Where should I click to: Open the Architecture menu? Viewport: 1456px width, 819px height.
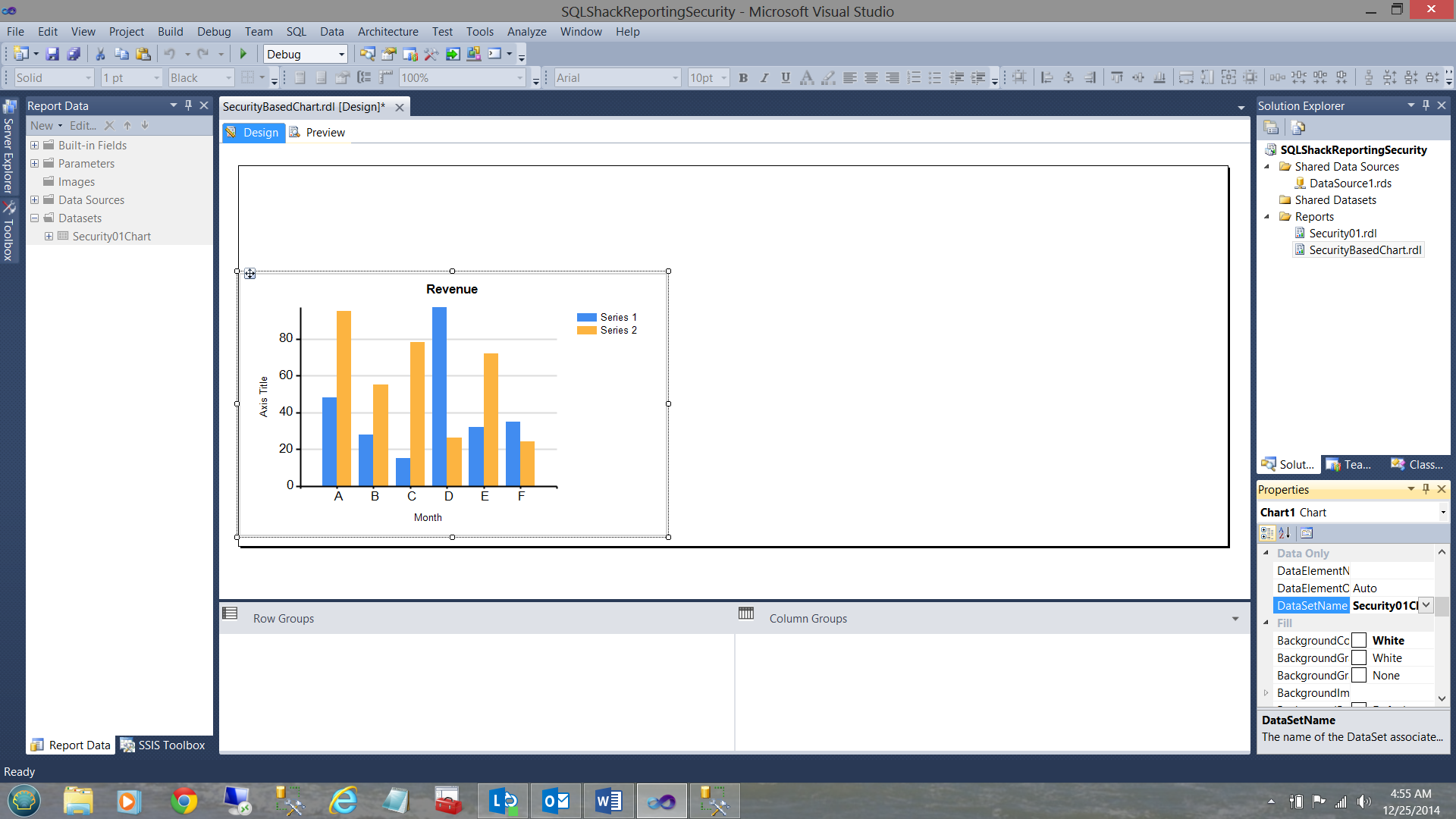[x=388, y=31]
